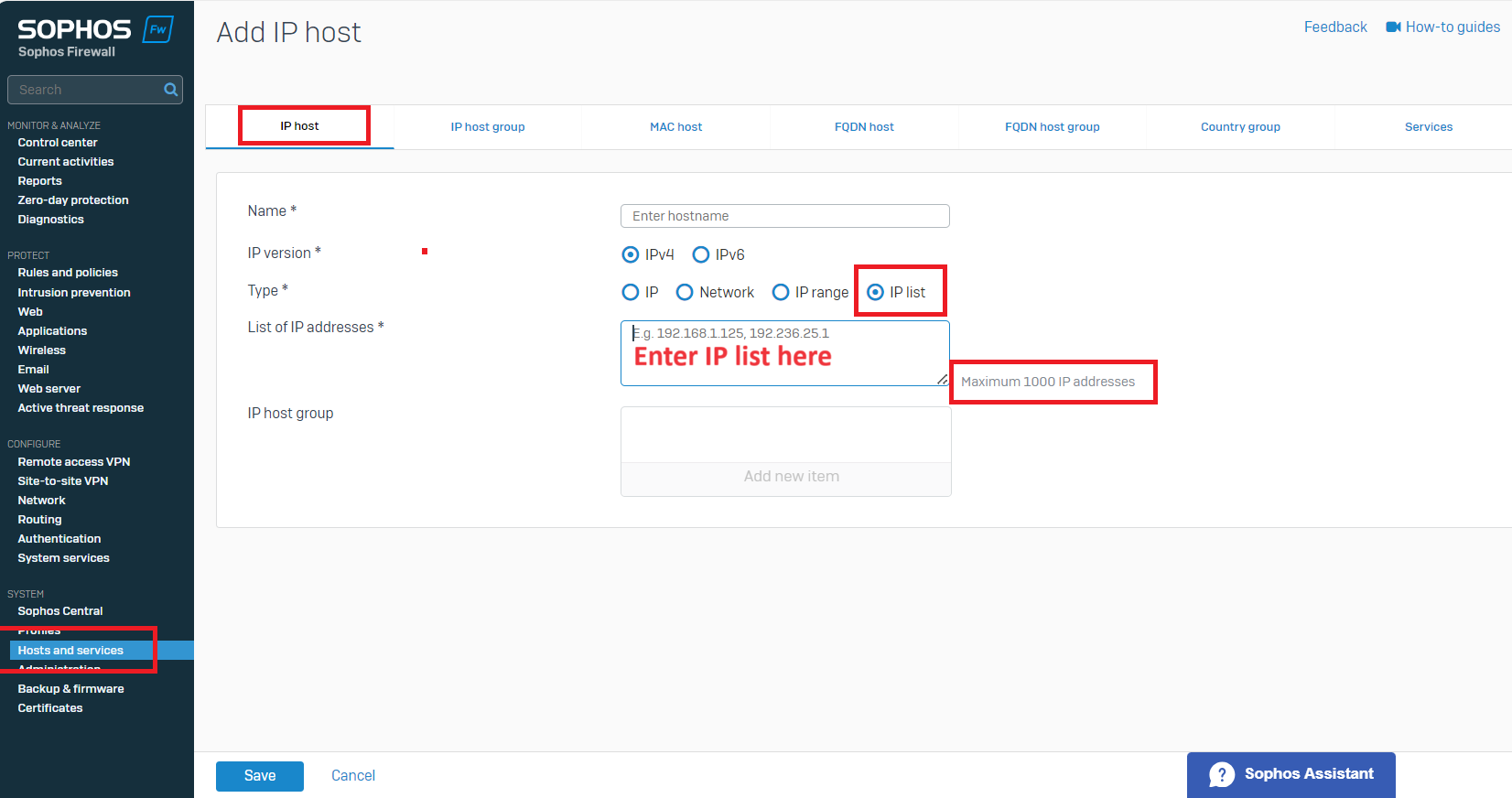
Task: Select the IPv4 radio button
Action: click(631, 254)
